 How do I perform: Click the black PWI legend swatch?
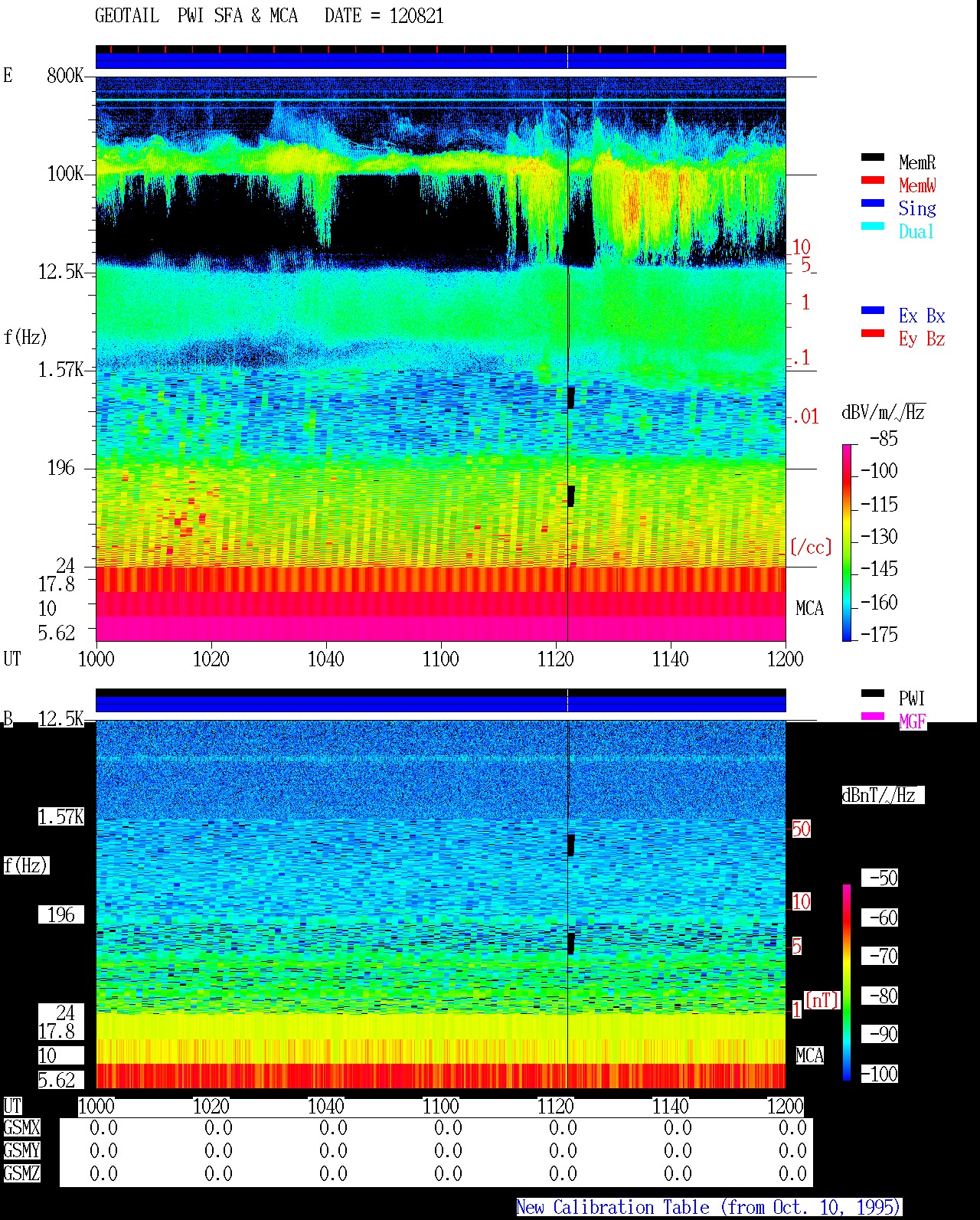(x=873, y=694)
